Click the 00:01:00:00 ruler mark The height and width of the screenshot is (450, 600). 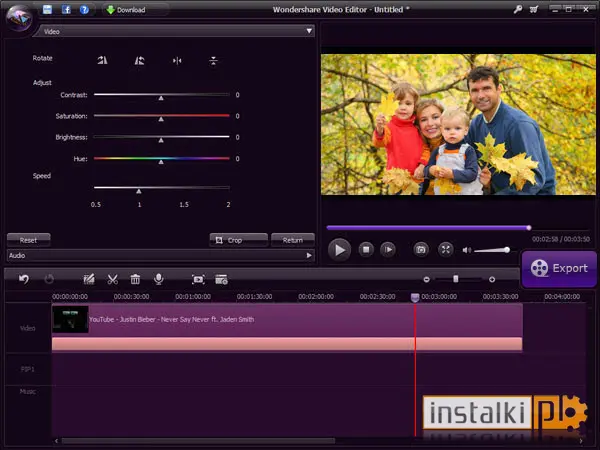[x=193, y=297]
